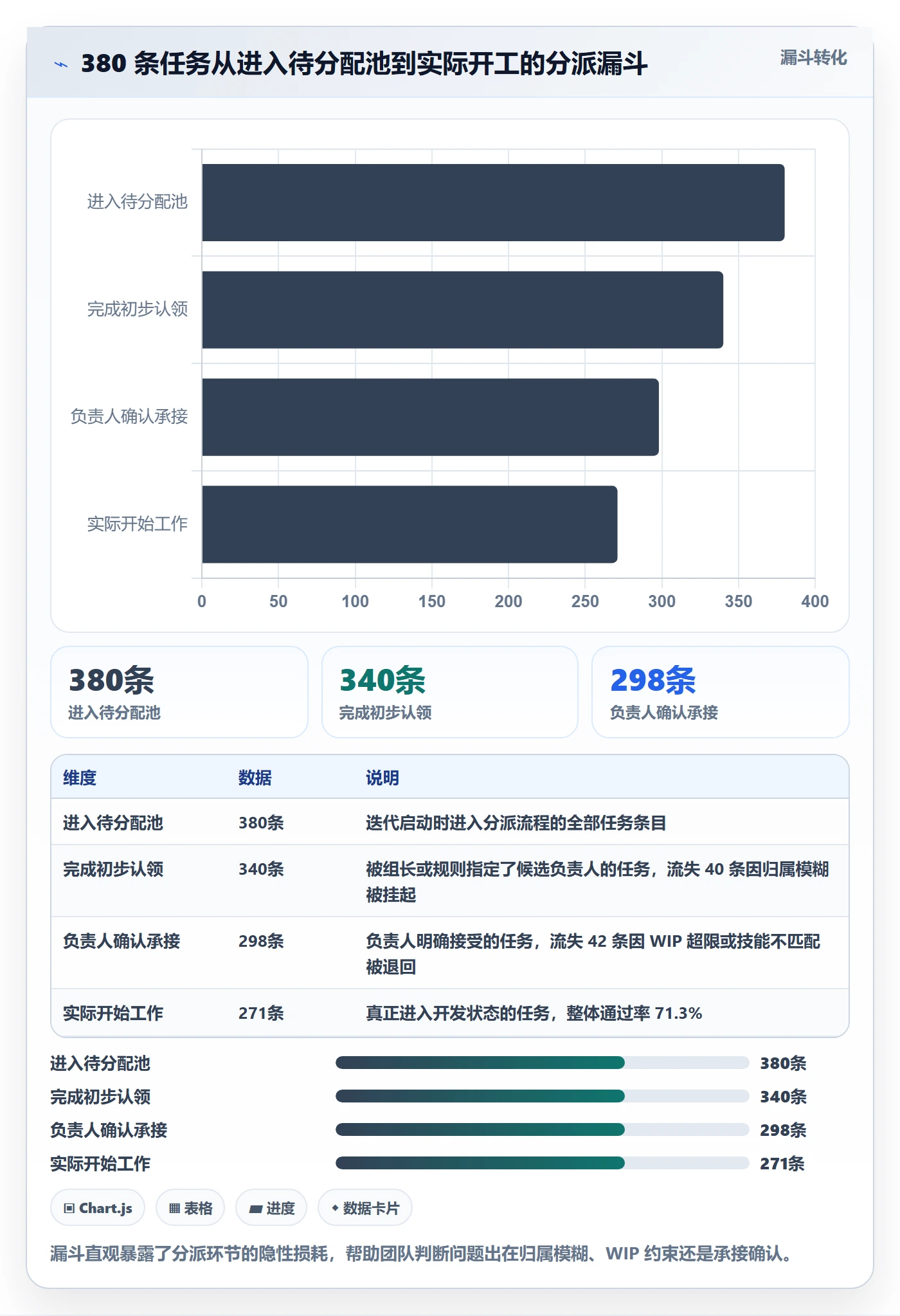
Task: Click the 负责人确认承接 chart bar
Action: click(430, 417)
